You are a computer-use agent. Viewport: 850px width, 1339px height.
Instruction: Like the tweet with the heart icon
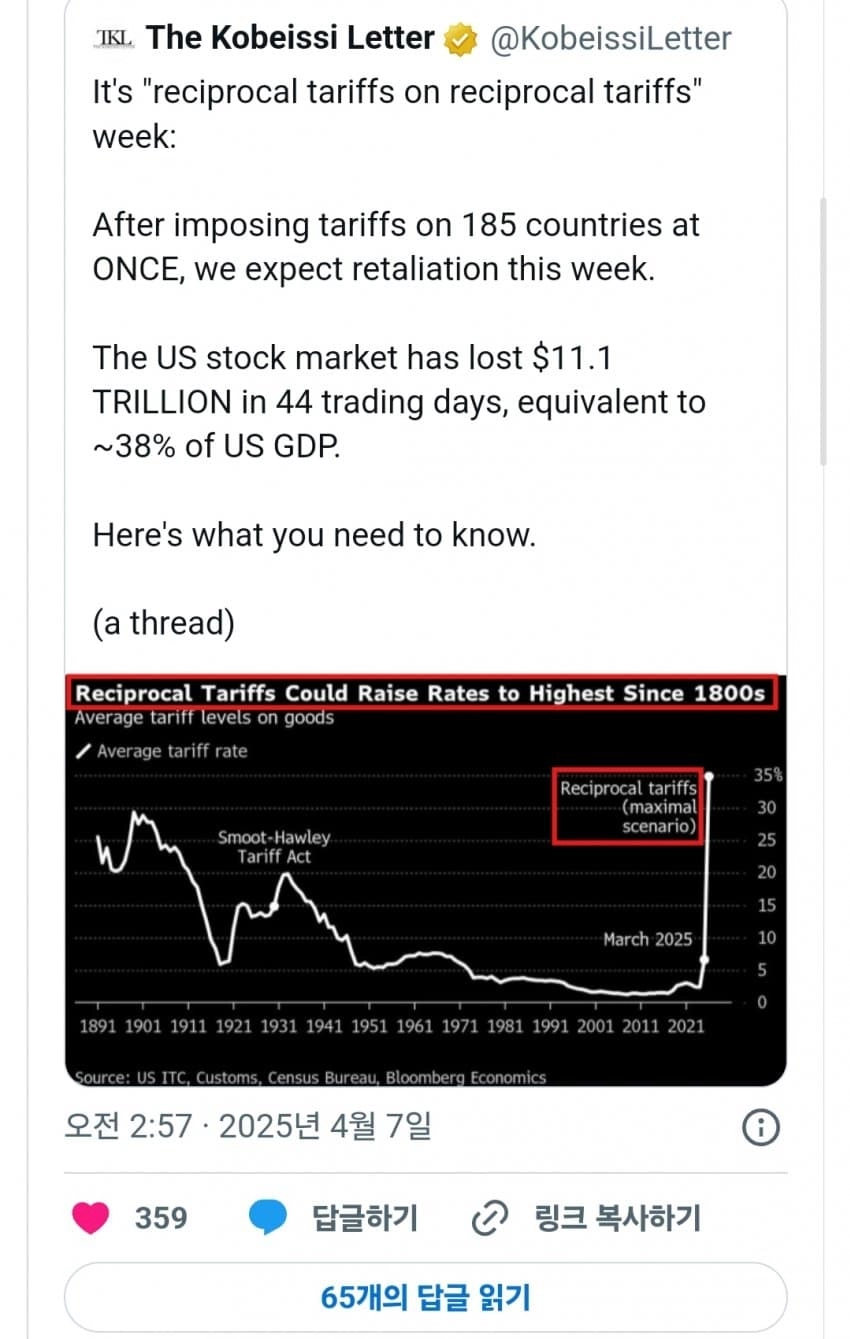point(91,1217)
